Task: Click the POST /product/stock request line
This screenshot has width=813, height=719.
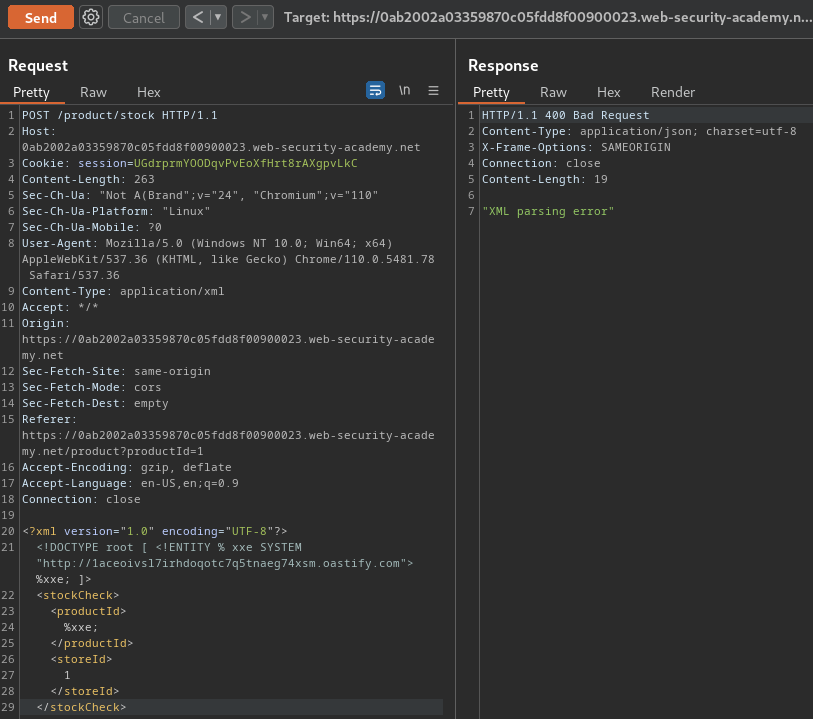Action: click(x=120, y=115)
